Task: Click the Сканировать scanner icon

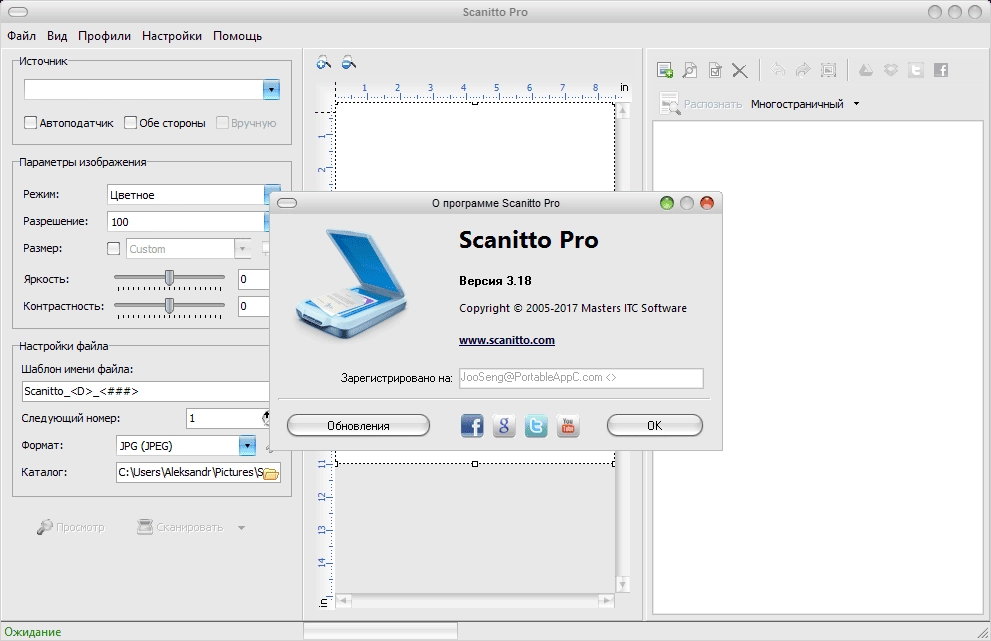Action: click(145, 527)
